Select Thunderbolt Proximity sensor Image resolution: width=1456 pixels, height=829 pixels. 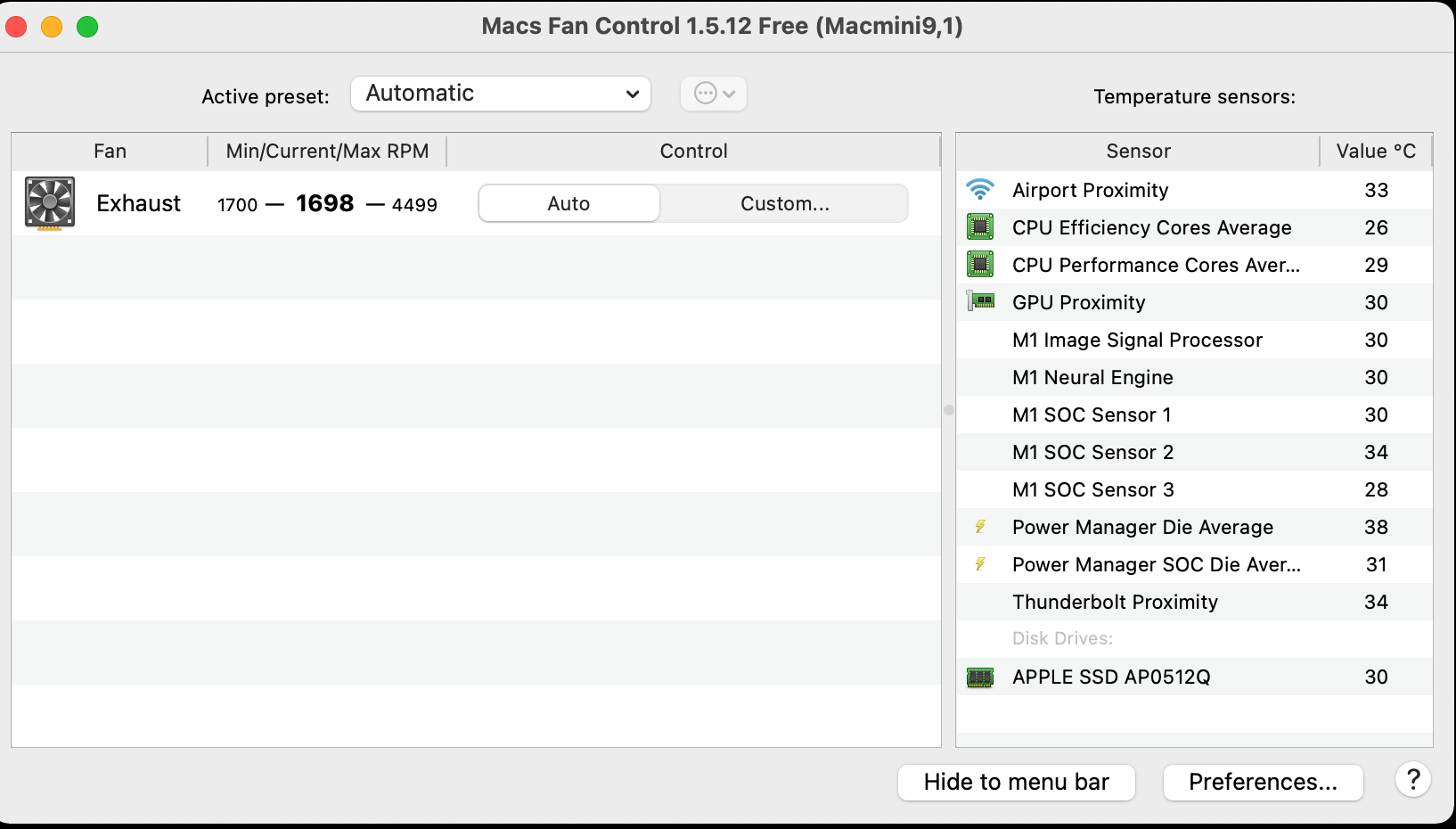1194,602
